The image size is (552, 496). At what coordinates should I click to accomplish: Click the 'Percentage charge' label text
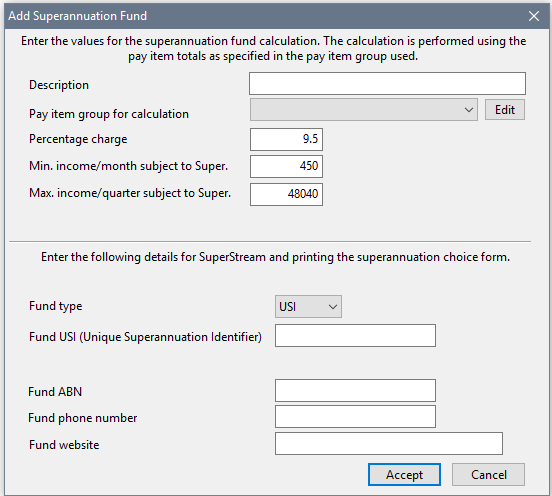pos(78,139)
